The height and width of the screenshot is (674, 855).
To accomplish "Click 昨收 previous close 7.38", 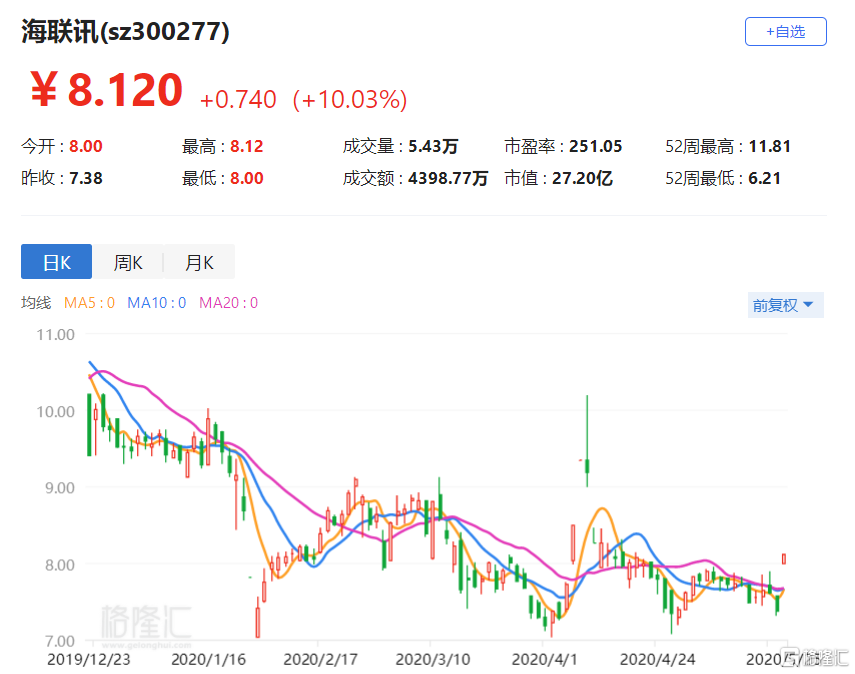I will (86, 178).
